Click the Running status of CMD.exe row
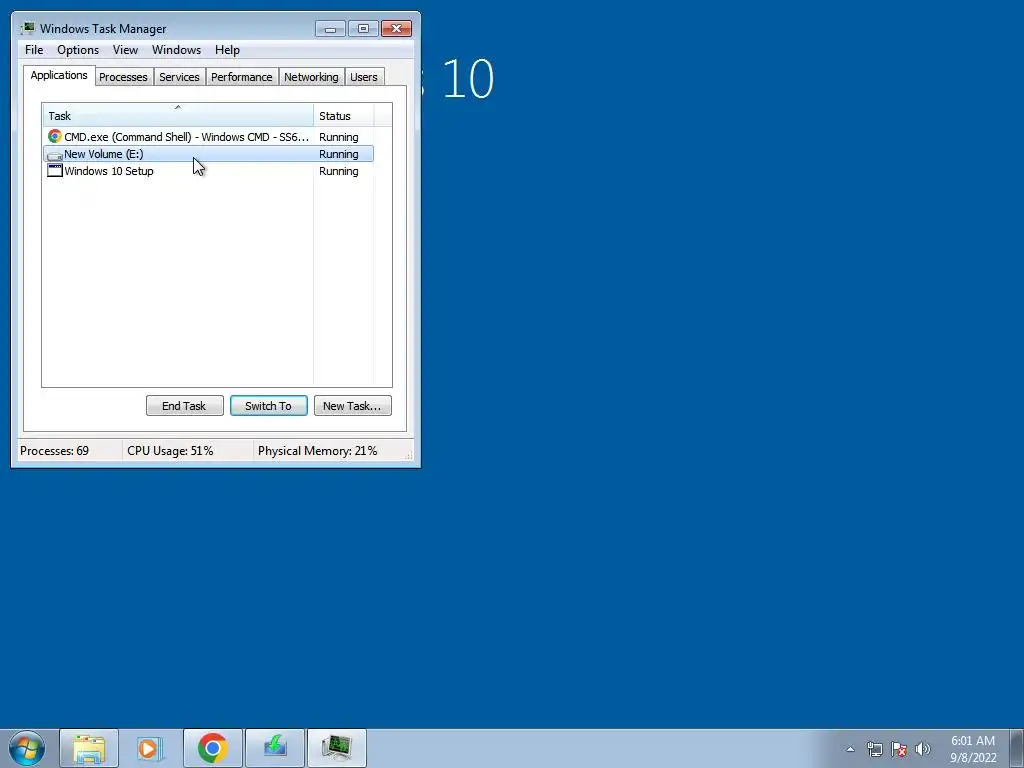The height and width of the screenshot is (768, 1024). pos(338,137)
